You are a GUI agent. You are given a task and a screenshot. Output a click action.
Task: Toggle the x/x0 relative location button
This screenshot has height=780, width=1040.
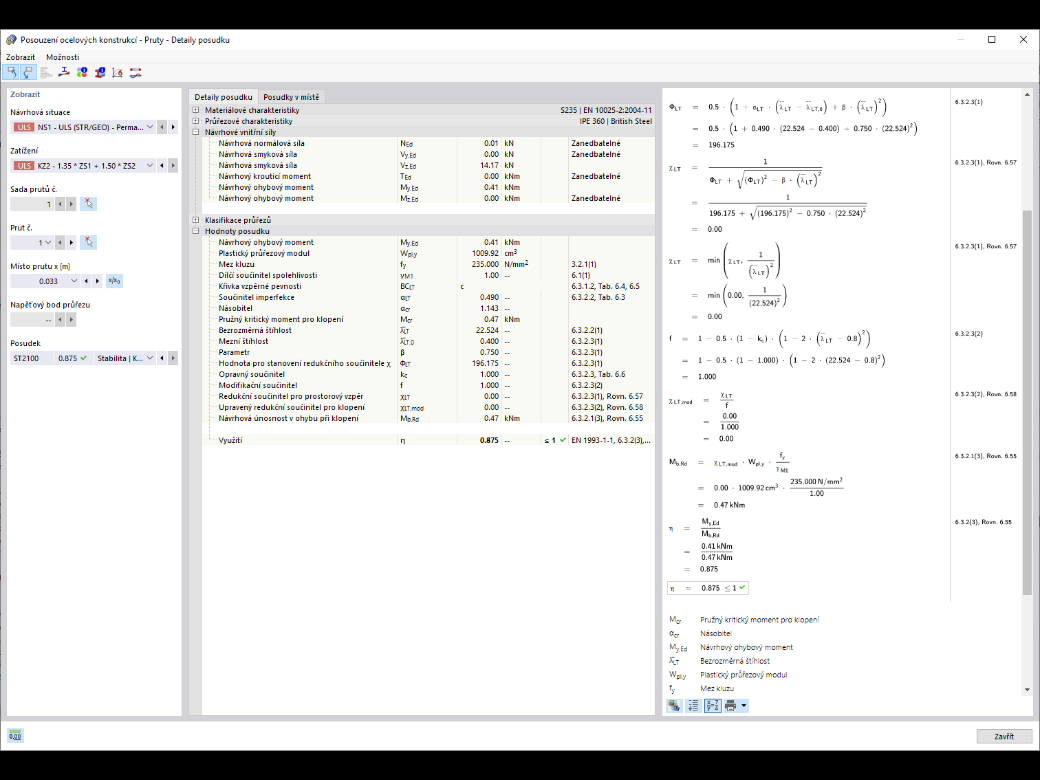coord(114,281)
